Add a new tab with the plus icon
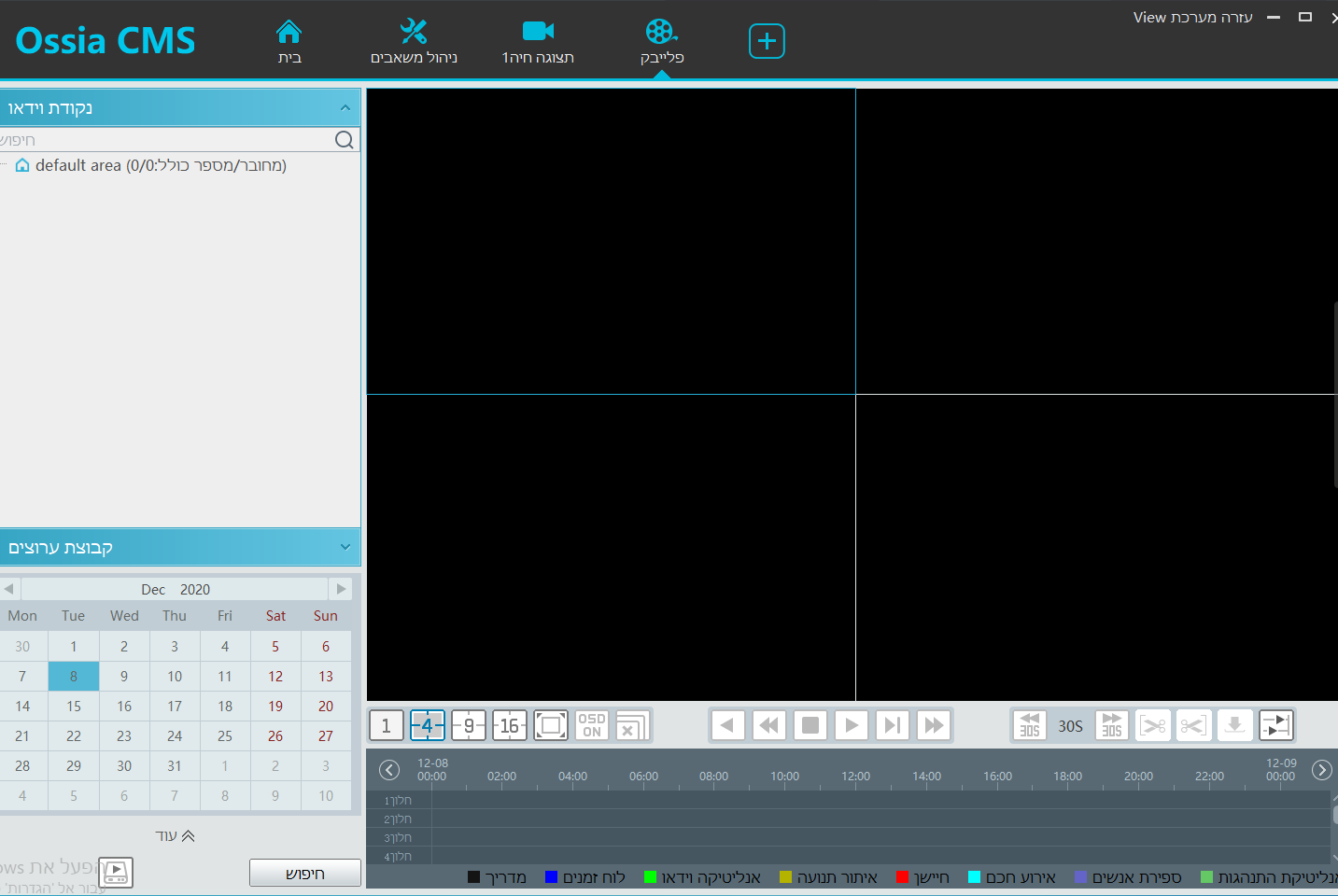The image size is (1338, 896). (x=767, y=41)
